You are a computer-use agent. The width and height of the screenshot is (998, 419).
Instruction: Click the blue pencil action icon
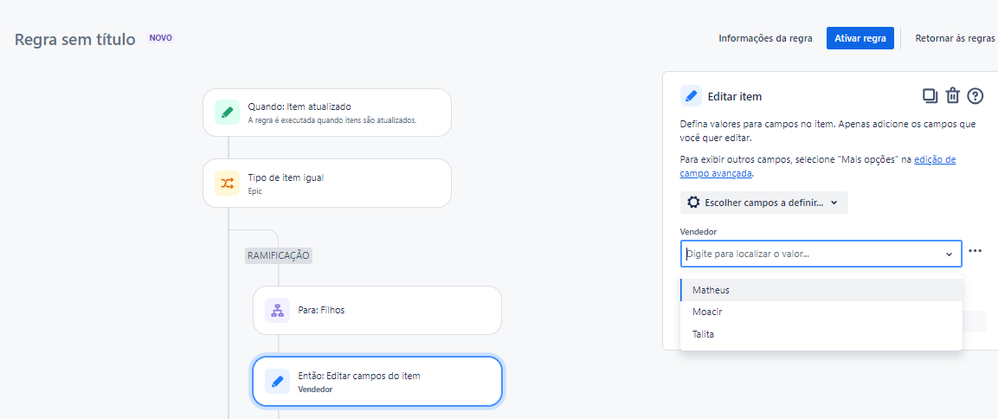[277, 381]
